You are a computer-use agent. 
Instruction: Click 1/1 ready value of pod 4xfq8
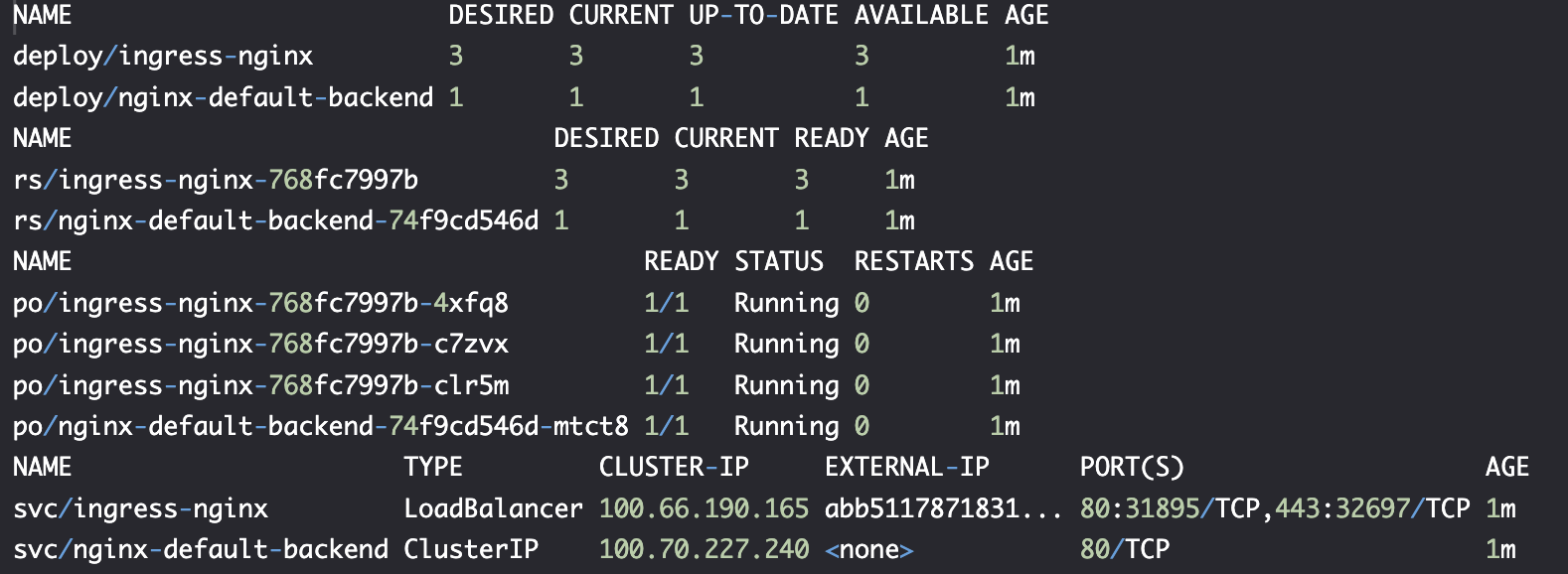667,303
